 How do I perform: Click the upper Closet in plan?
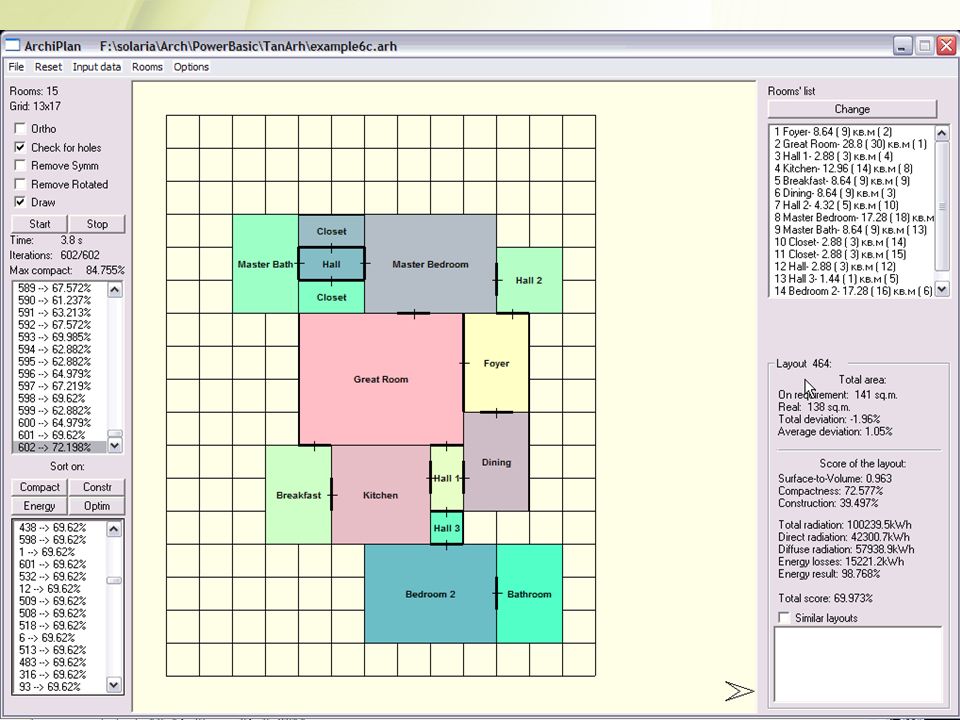click(x=331, y=231)
